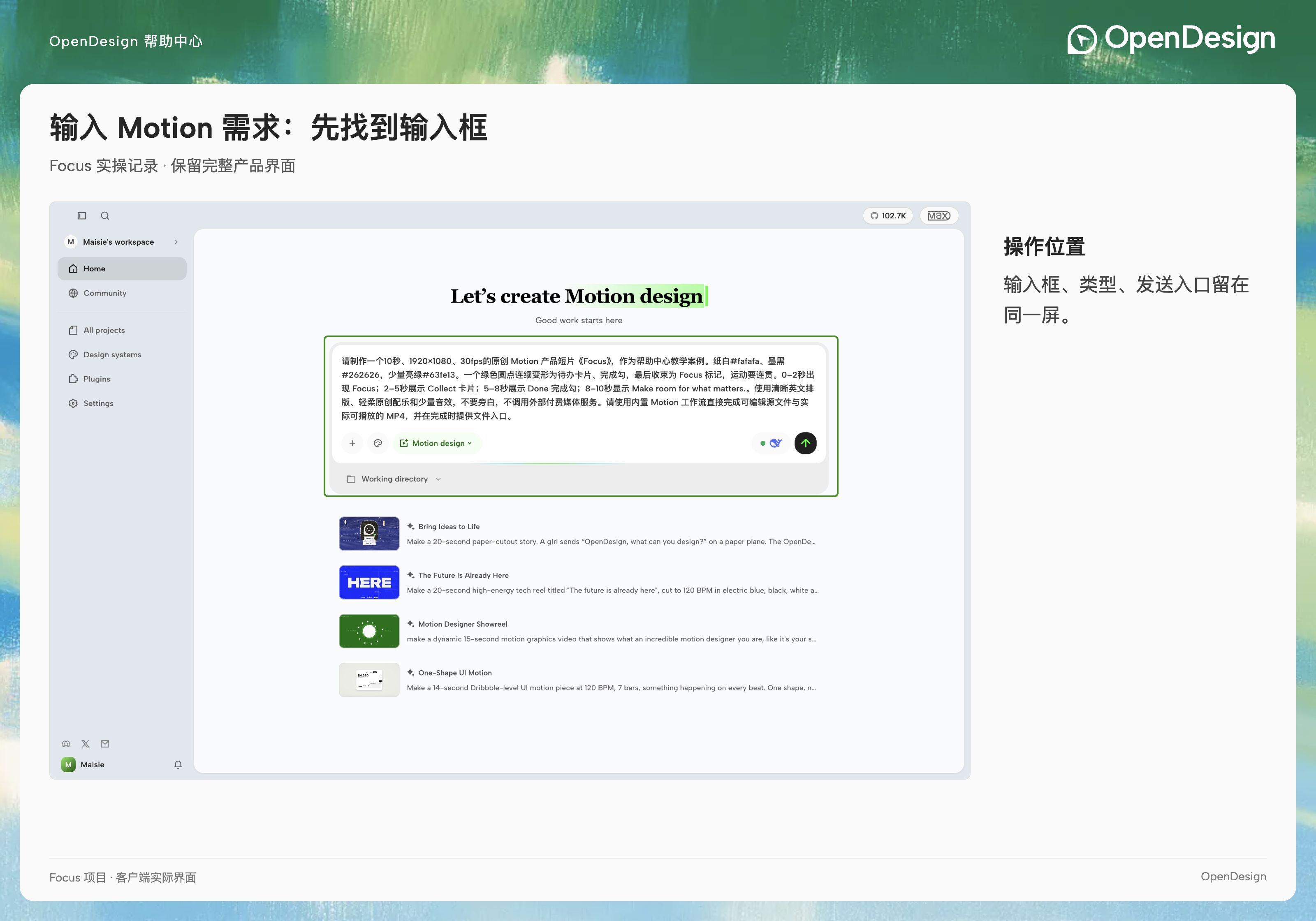Go to Home in sidebar
This screenshot has width=1316, height=921.
(122, 269)
